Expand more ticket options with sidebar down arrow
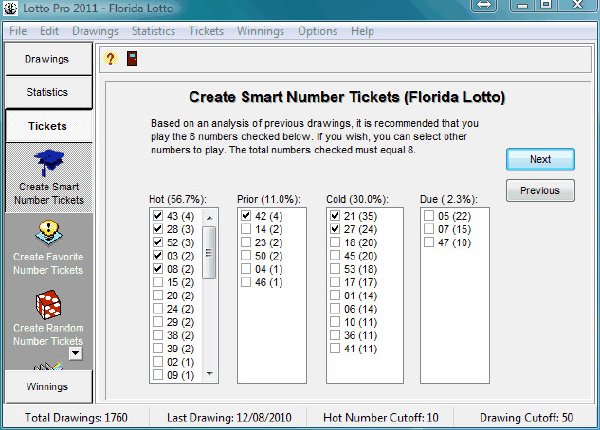Screen dimensions: 600x430 76,353
